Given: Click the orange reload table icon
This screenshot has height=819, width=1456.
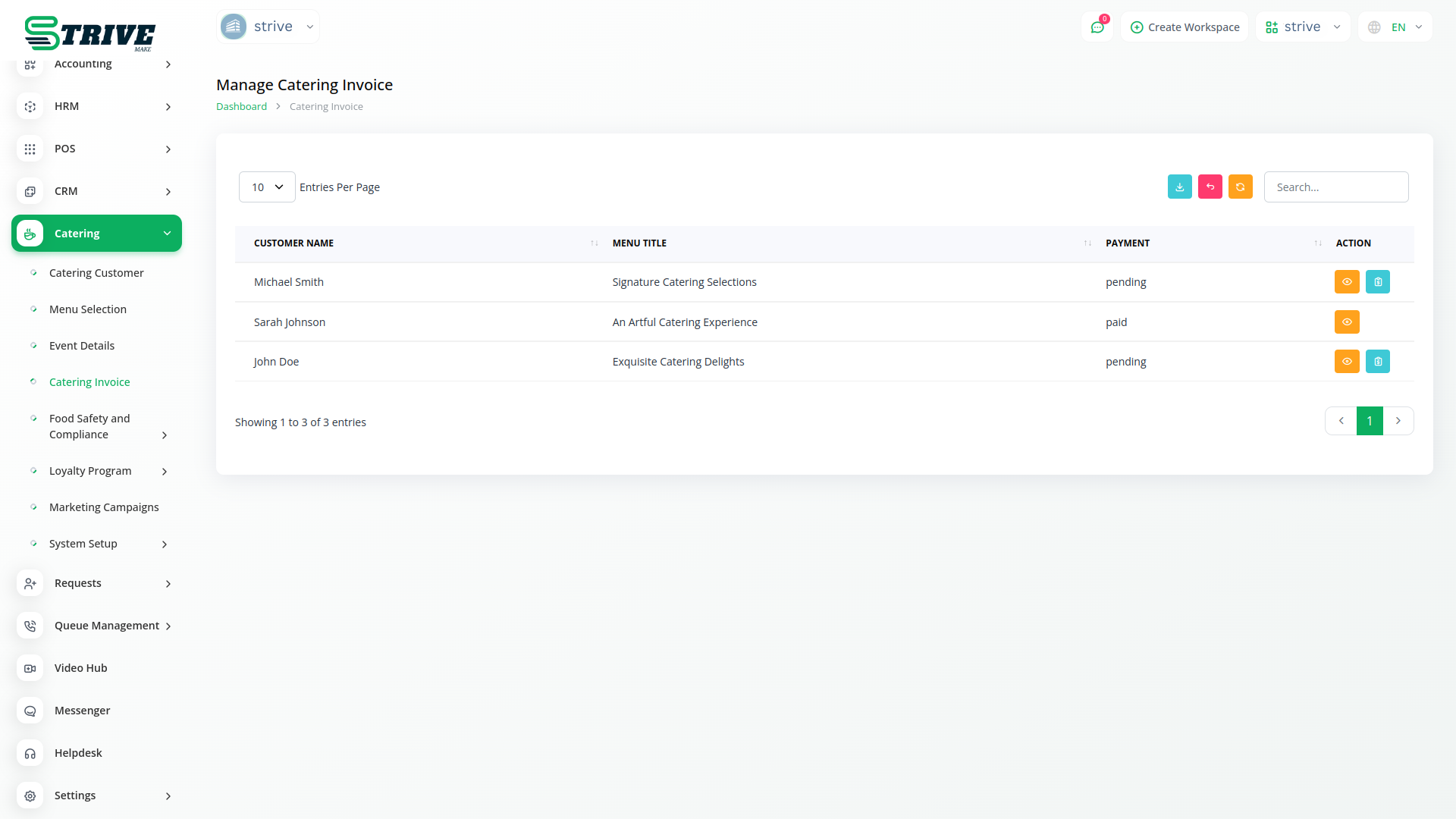Looking at the screenshot, I should (1240, 187).
